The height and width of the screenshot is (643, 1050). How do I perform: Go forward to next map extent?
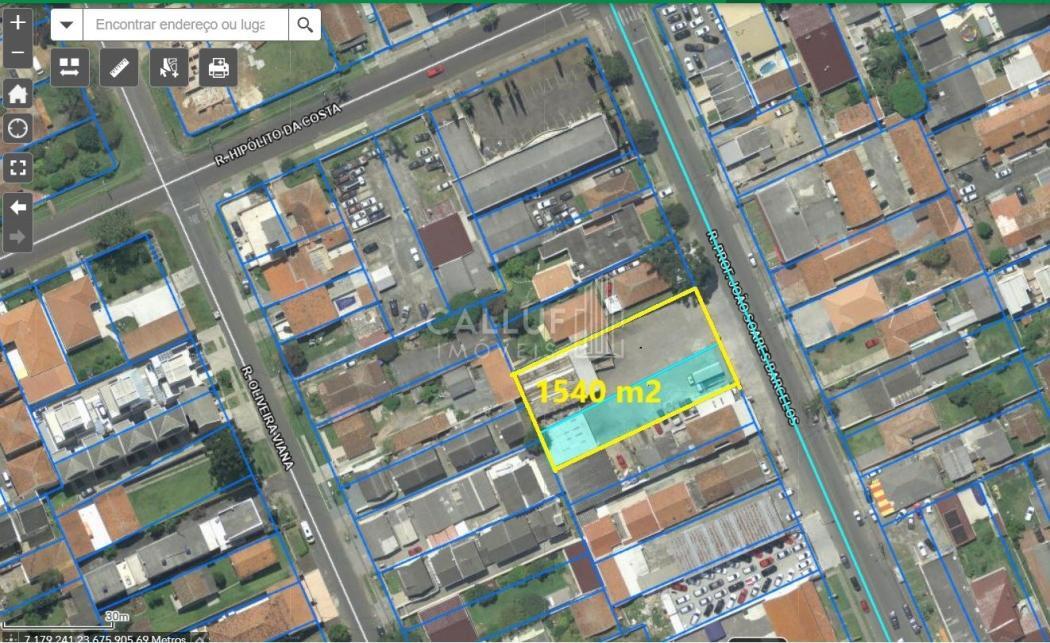[x=18, y=237]
